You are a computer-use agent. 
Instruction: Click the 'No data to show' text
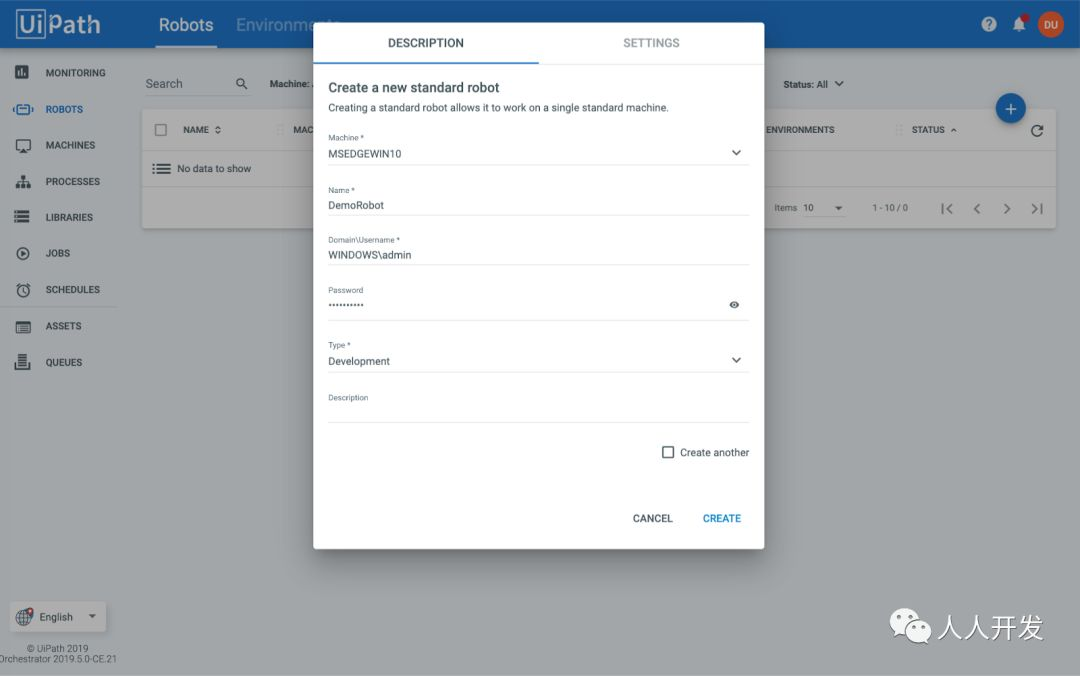[214, 168]
